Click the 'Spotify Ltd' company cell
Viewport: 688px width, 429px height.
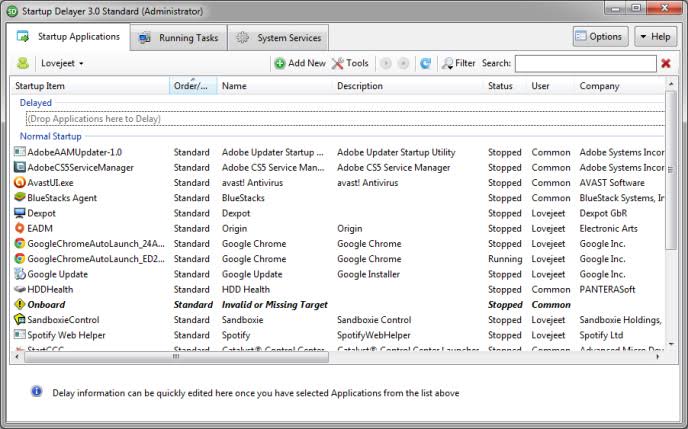point(601,335)
